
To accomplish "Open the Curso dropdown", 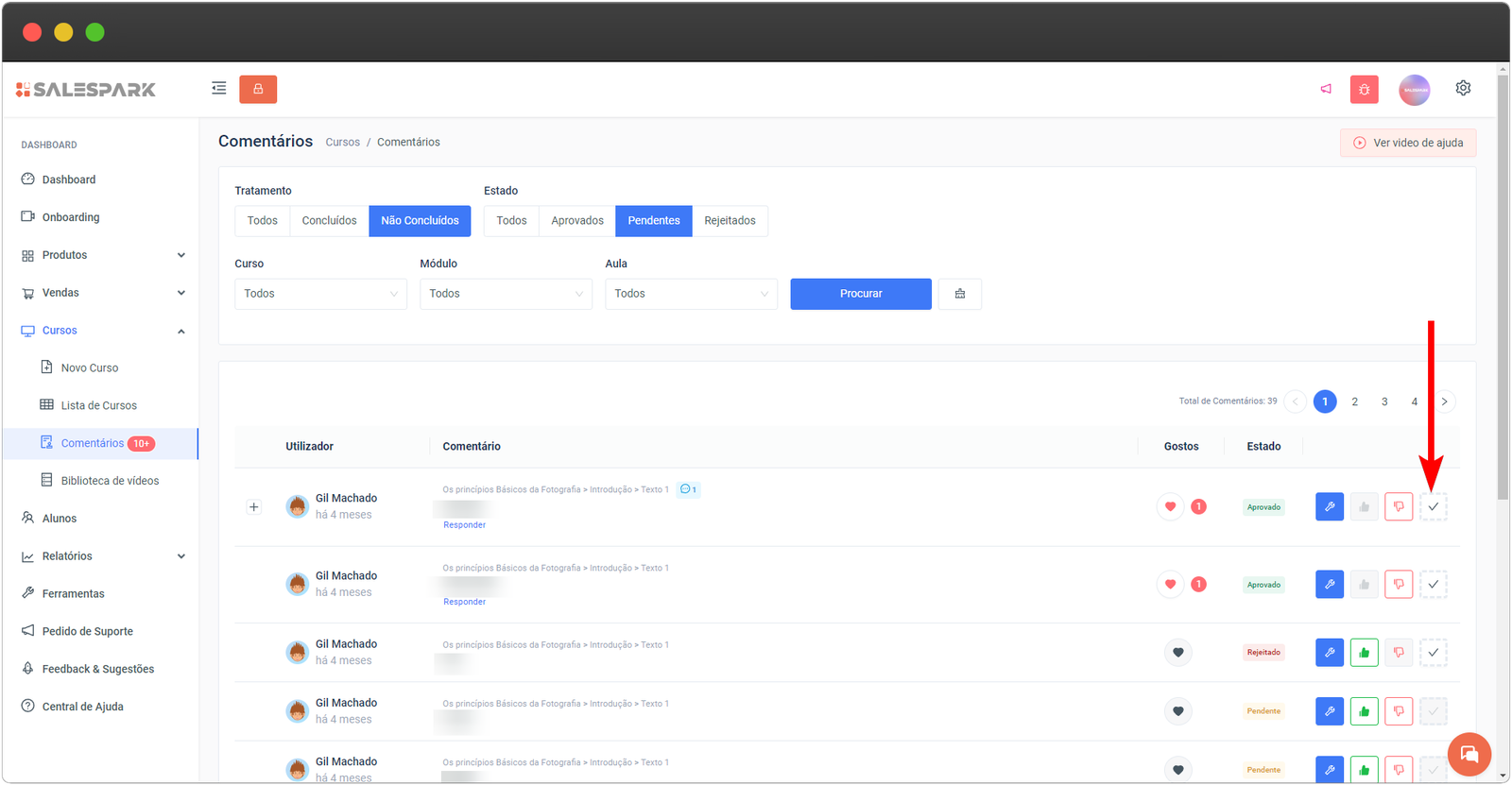I will [320, 294].
